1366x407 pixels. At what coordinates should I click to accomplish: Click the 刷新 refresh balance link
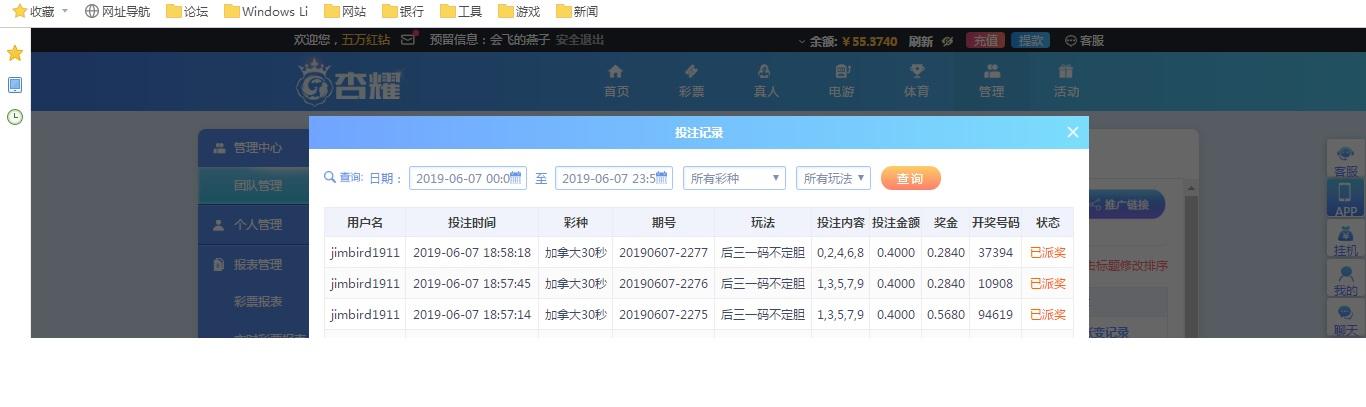(x=920, y=41)
